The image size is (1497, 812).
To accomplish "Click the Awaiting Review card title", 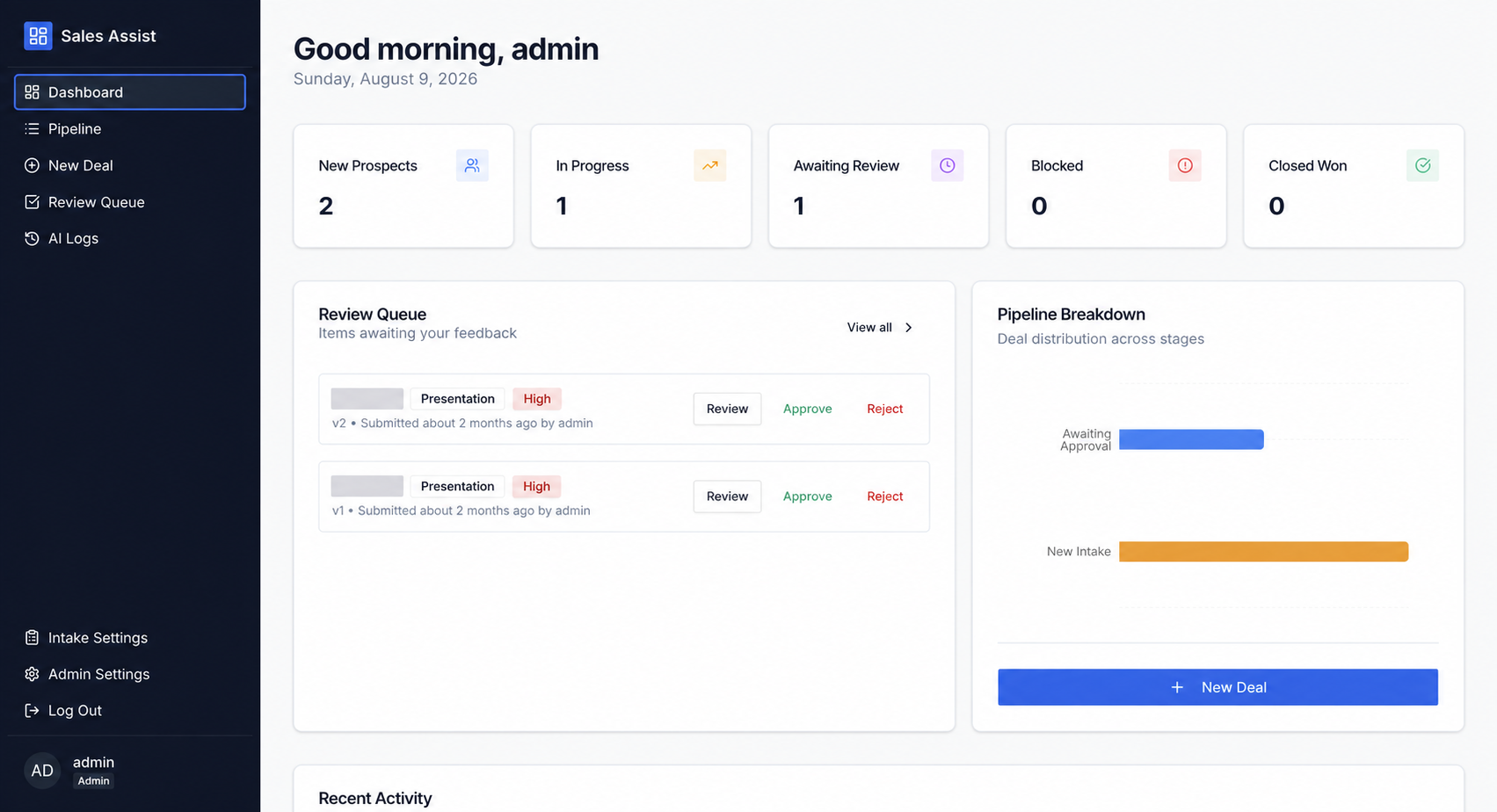I will [846, 166].
